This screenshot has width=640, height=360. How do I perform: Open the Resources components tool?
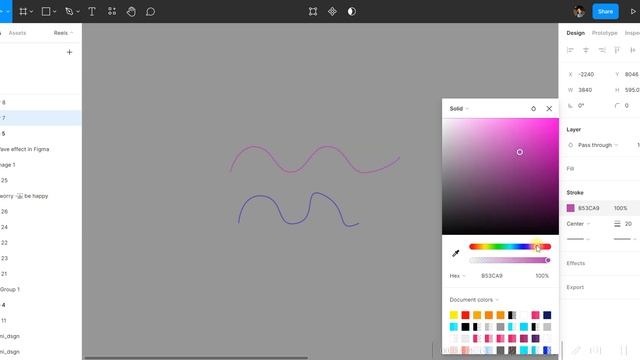111,11
